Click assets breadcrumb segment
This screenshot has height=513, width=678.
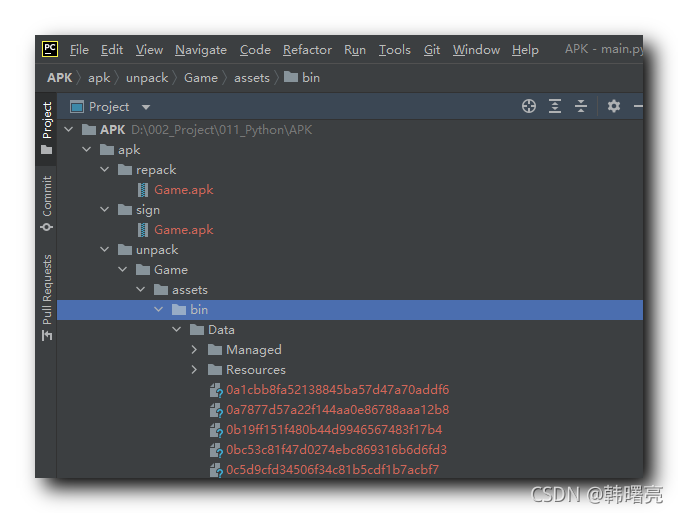click(x=252, y=78)
